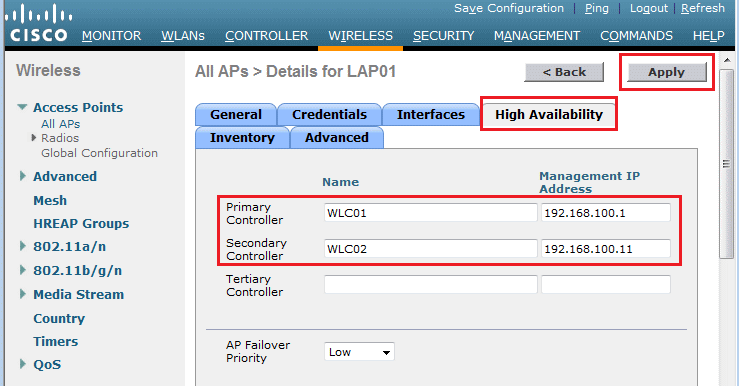Expand the QoS section arrow
The image size is (739, 386).
22,364
